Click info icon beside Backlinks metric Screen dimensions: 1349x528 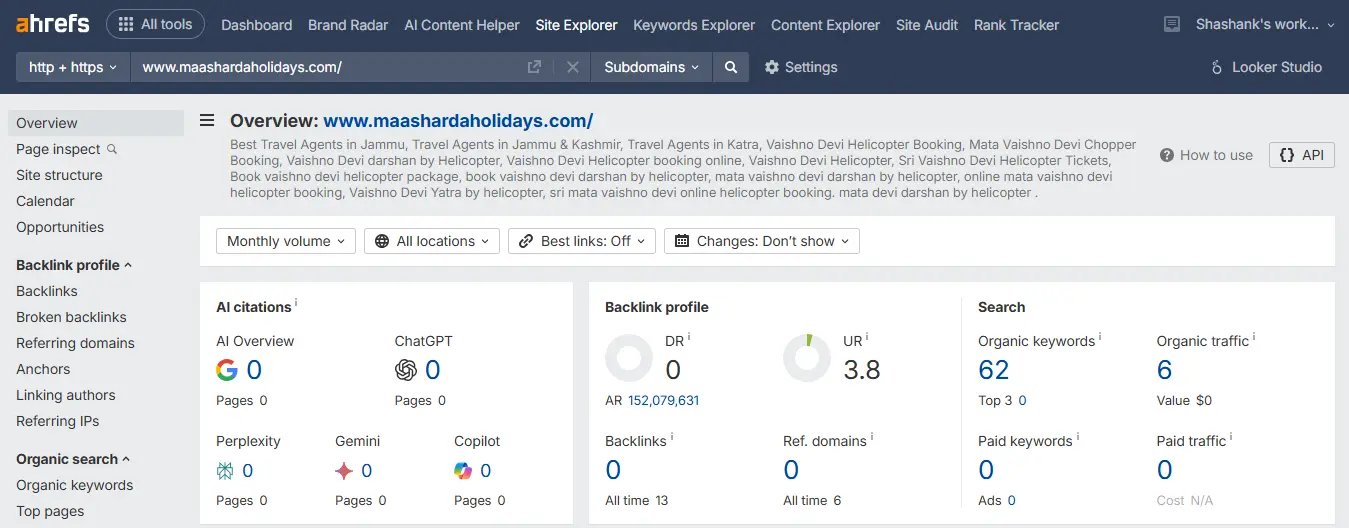(x=671, y=437)
